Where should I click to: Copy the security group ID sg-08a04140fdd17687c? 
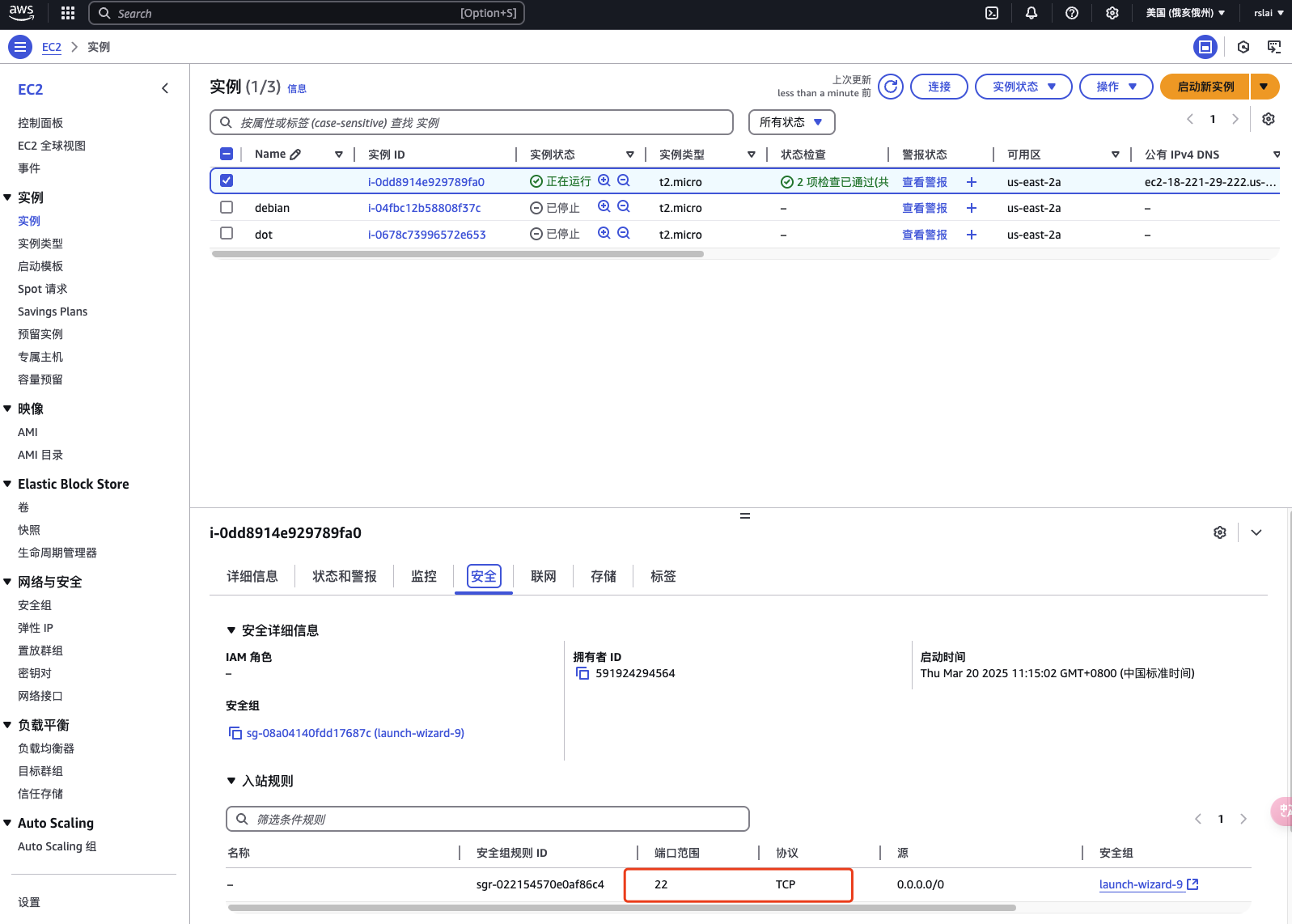235,733
